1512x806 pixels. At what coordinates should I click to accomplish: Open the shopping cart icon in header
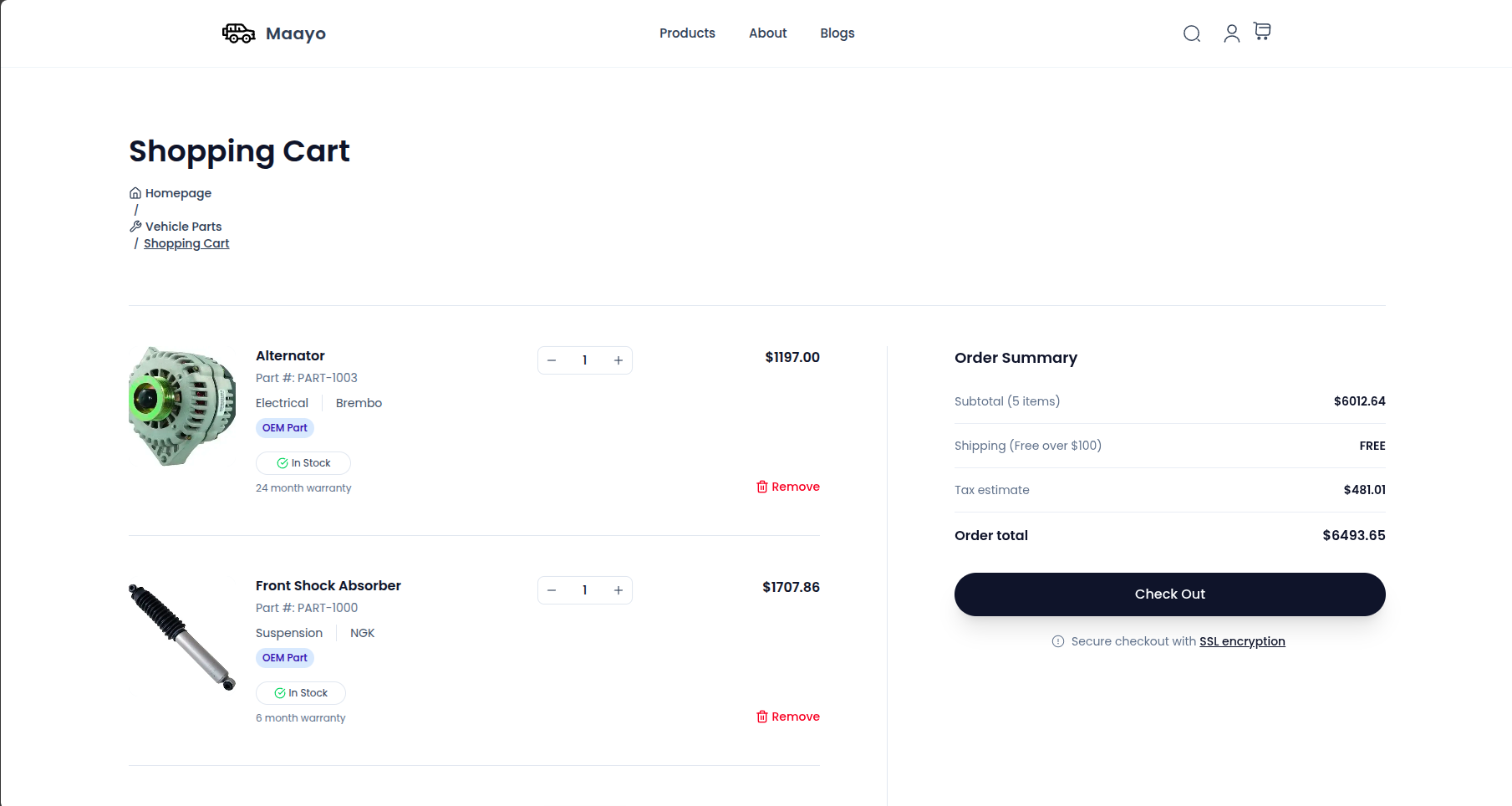click(x=1262, y=32)
